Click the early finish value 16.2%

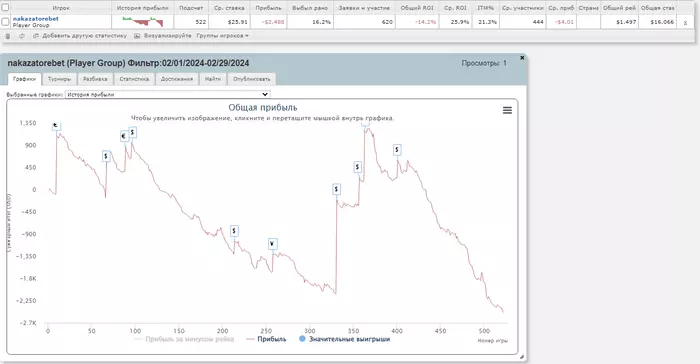click(x=321, y=22)
